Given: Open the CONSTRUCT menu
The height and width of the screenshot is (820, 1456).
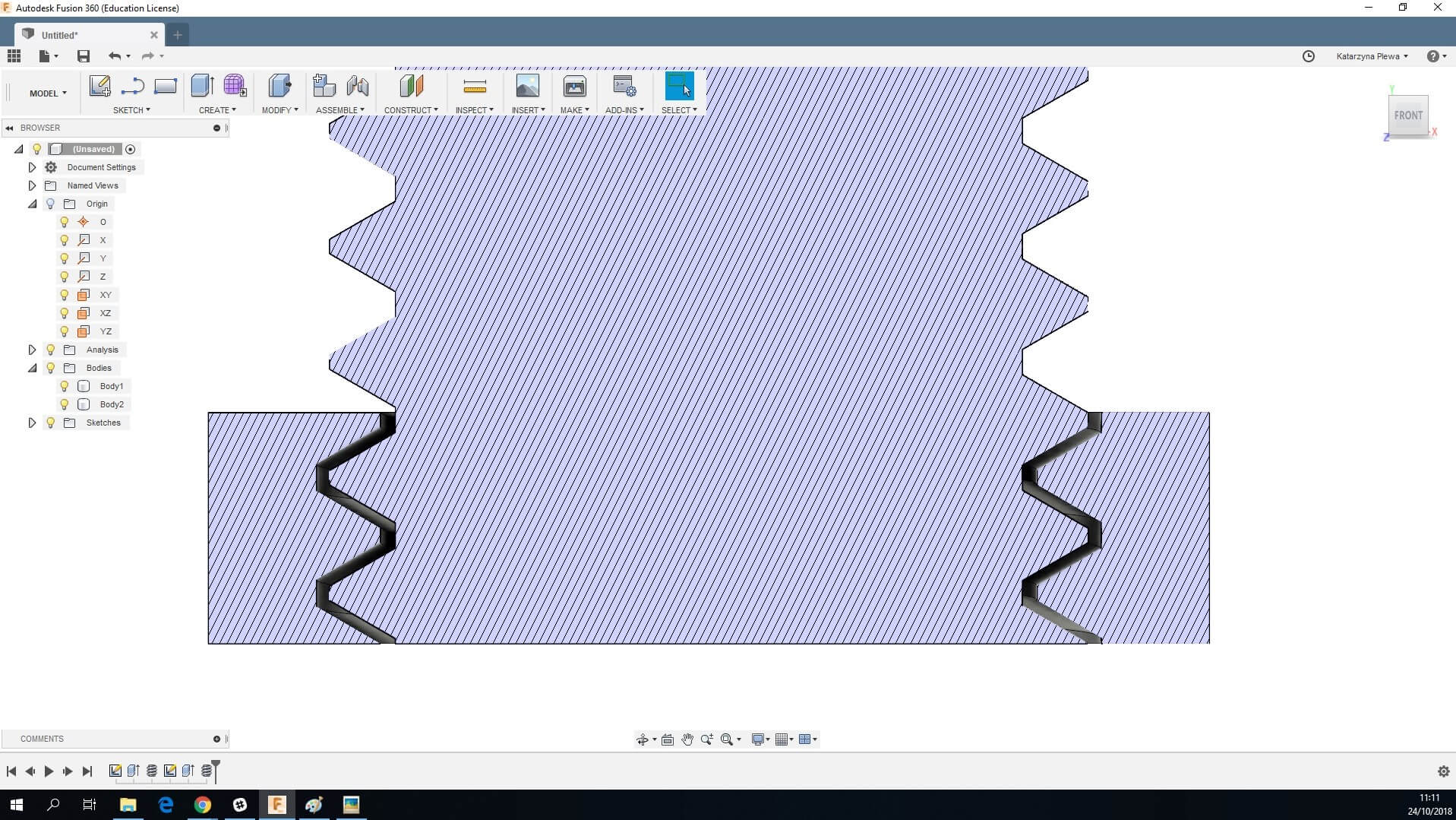Looking at the screenshot, I should click(410, 110).
